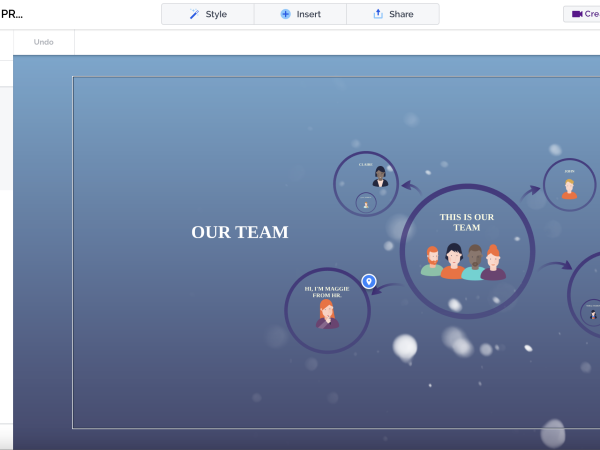Screen dimensions: 600x450
Task: Click the purple video camera icon
Action: (x=577, y=14)
